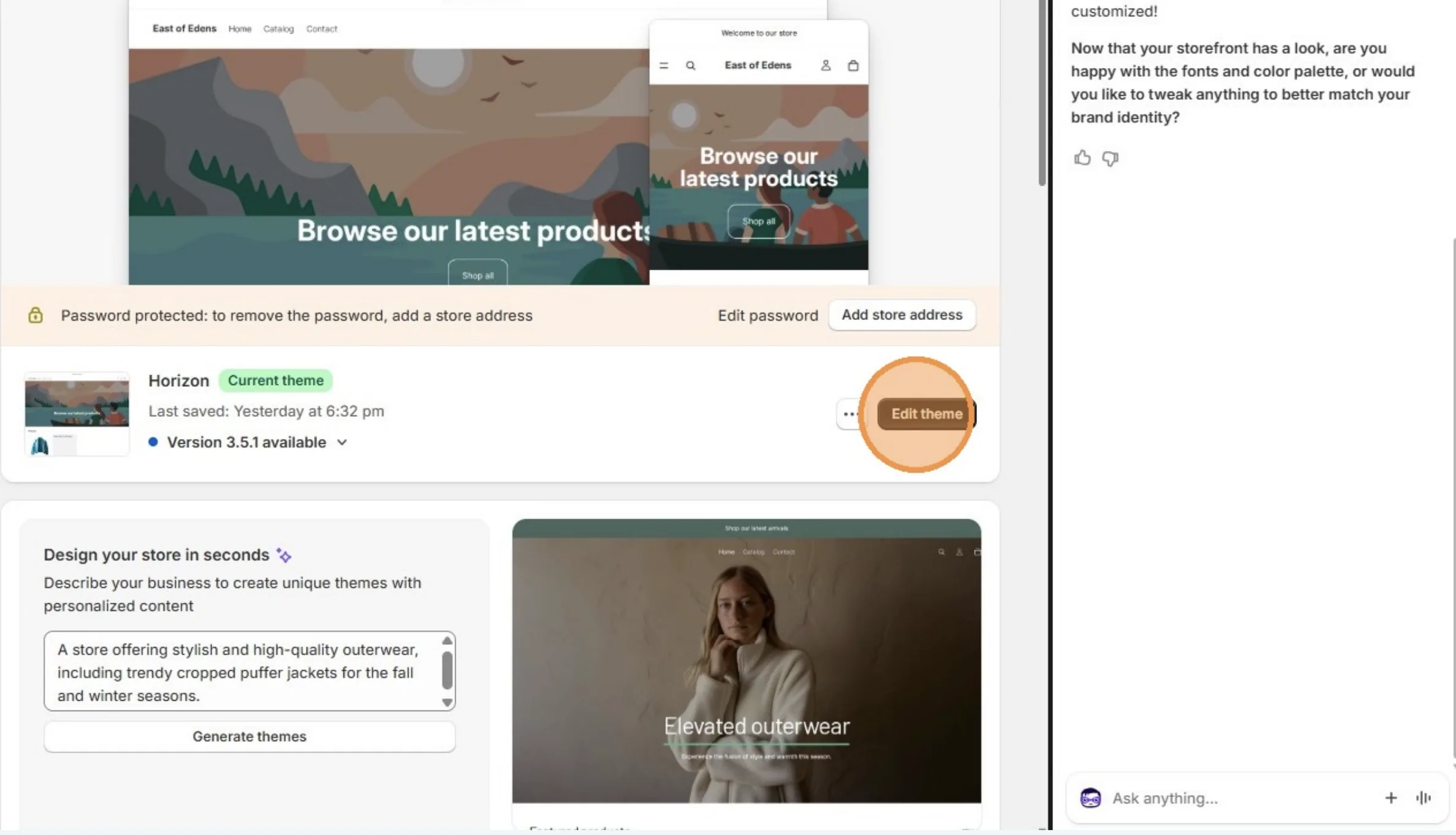Viewport: 1456px width, 835px height.
Task: Open the cart bag icon in mobile preview
Action: (853, 65)
